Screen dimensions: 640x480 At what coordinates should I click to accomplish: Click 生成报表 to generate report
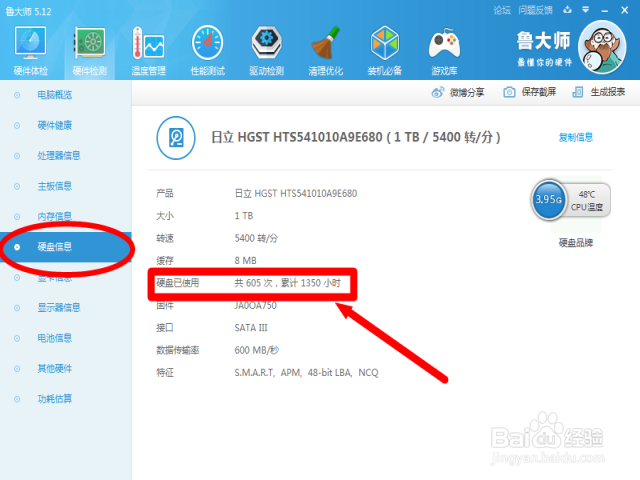(599, 92)
